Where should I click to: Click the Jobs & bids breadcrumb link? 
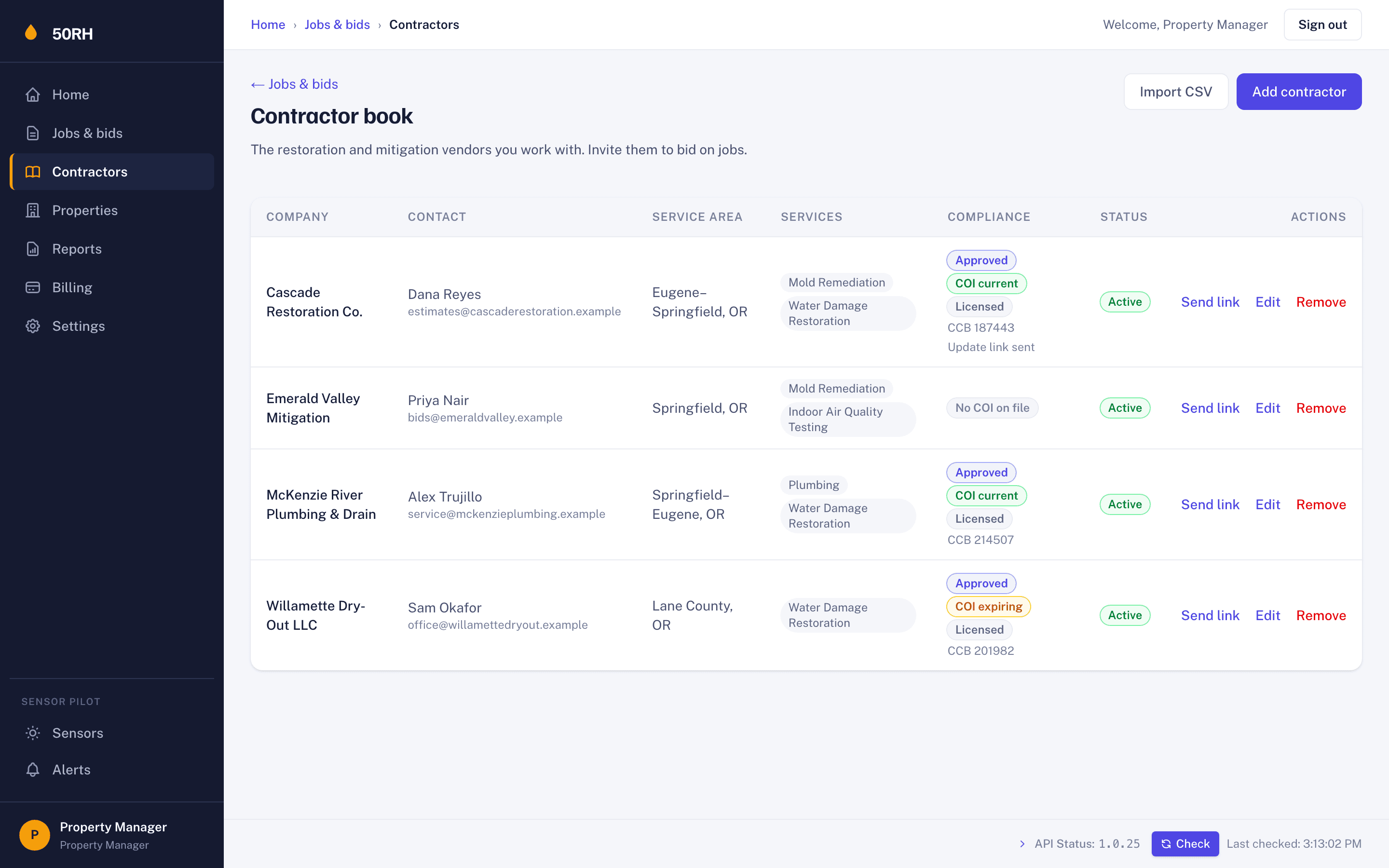pyautogui.click(x=337, y=25)
